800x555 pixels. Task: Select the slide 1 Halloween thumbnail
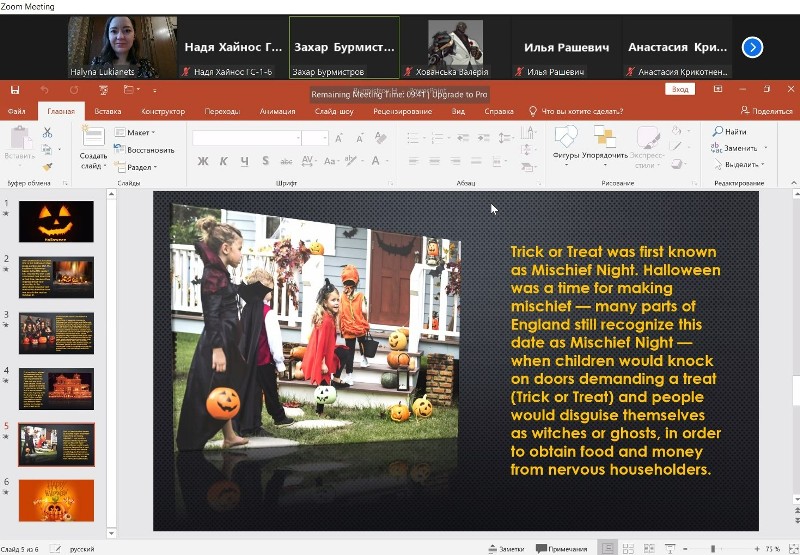click(x=56, y=222)
